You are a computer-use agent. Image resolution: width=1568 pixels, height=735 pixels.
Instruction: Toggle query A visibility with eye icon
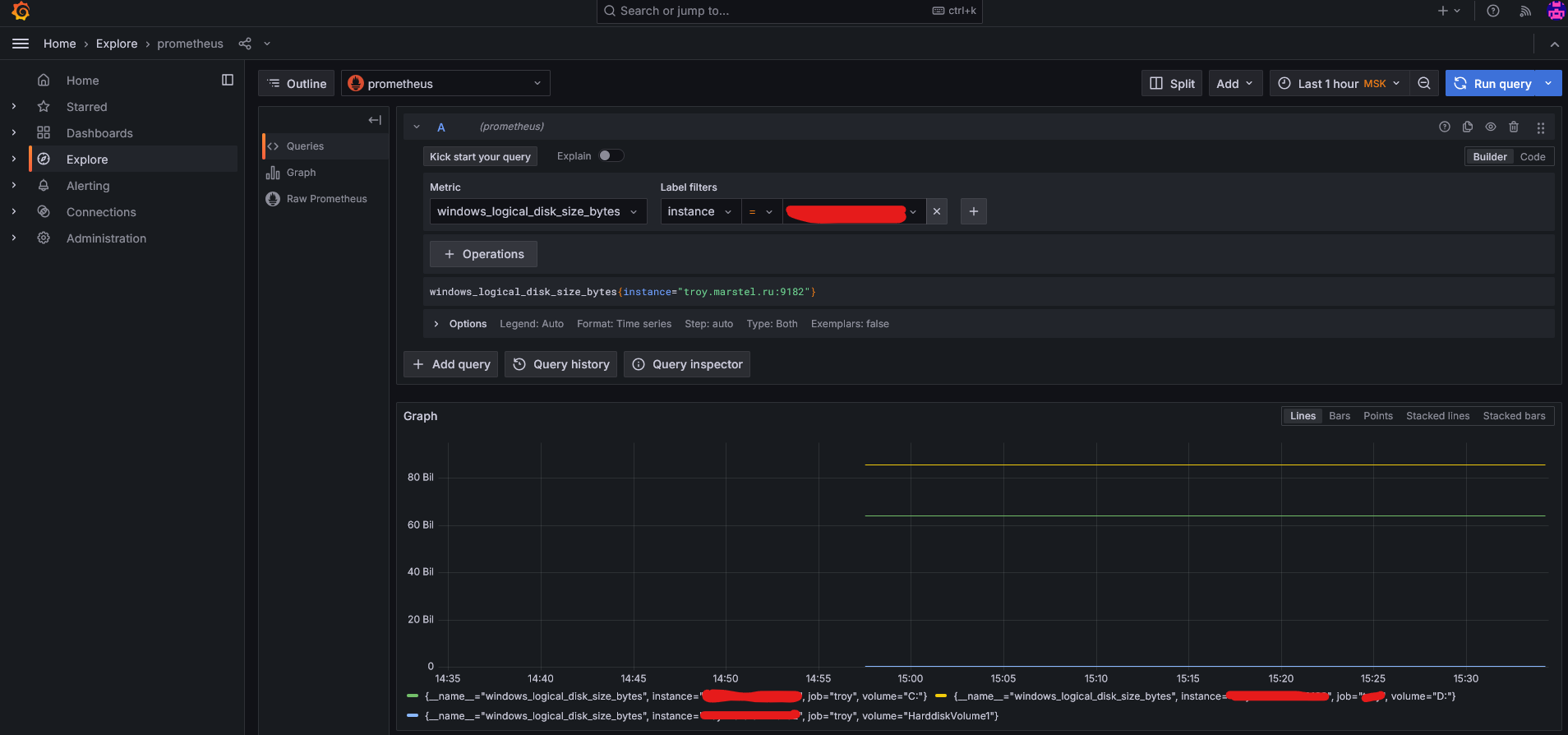(x=1491, y=127)
